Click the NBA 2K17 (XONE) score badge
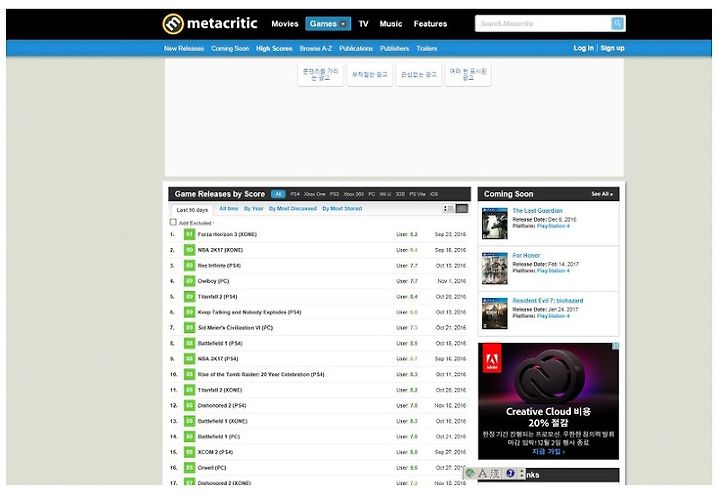The image size is (720, 498). [x=189, y=250]
